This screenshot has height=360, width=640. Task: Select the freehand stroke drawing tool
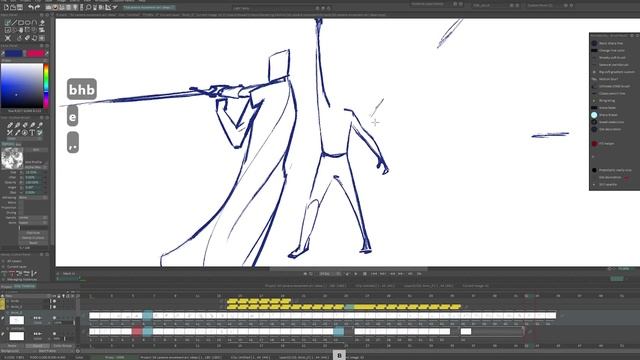8,22
